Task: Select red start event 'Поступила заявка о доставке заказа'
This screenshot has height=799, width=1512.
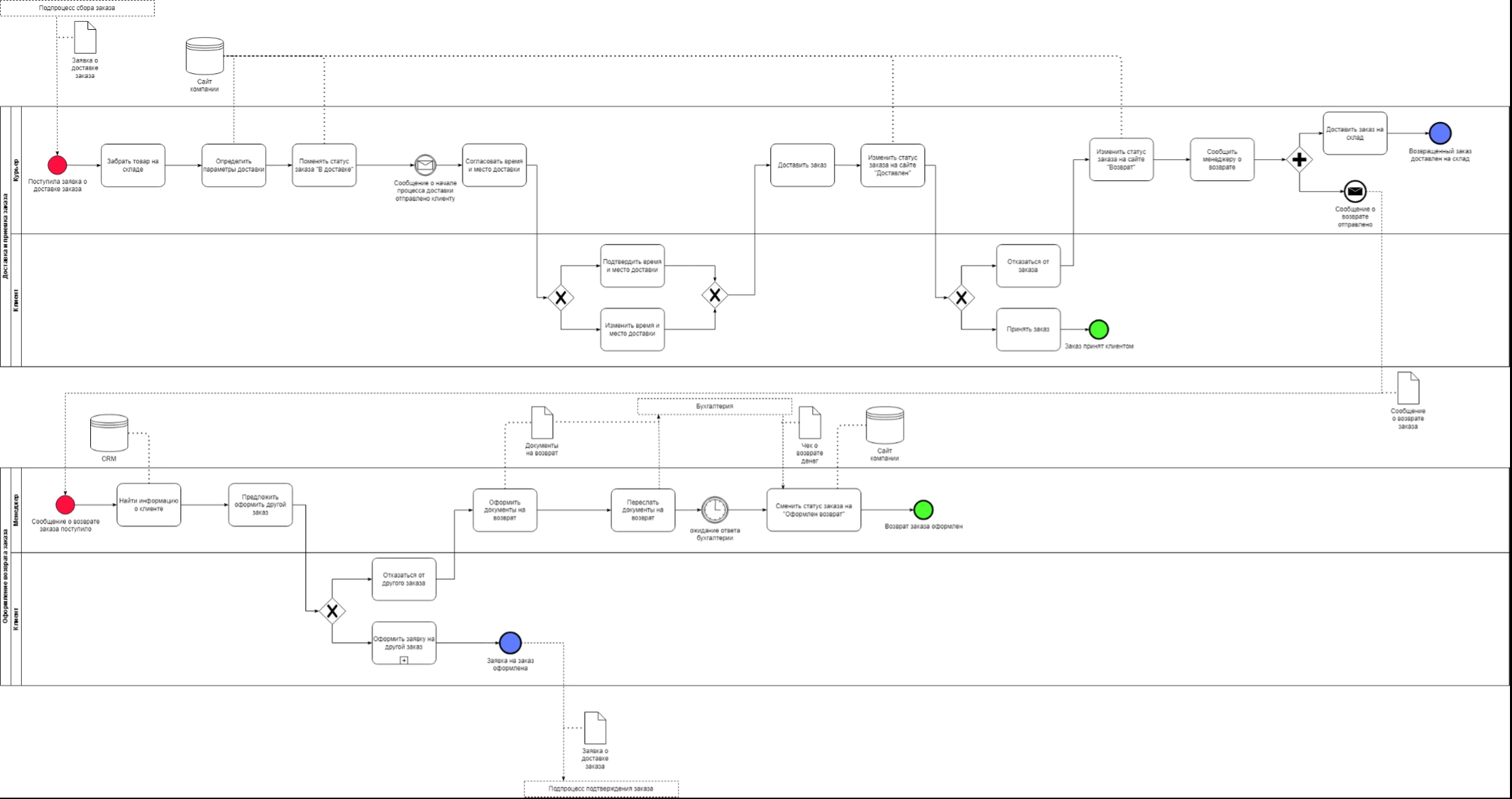Action: 57,165
